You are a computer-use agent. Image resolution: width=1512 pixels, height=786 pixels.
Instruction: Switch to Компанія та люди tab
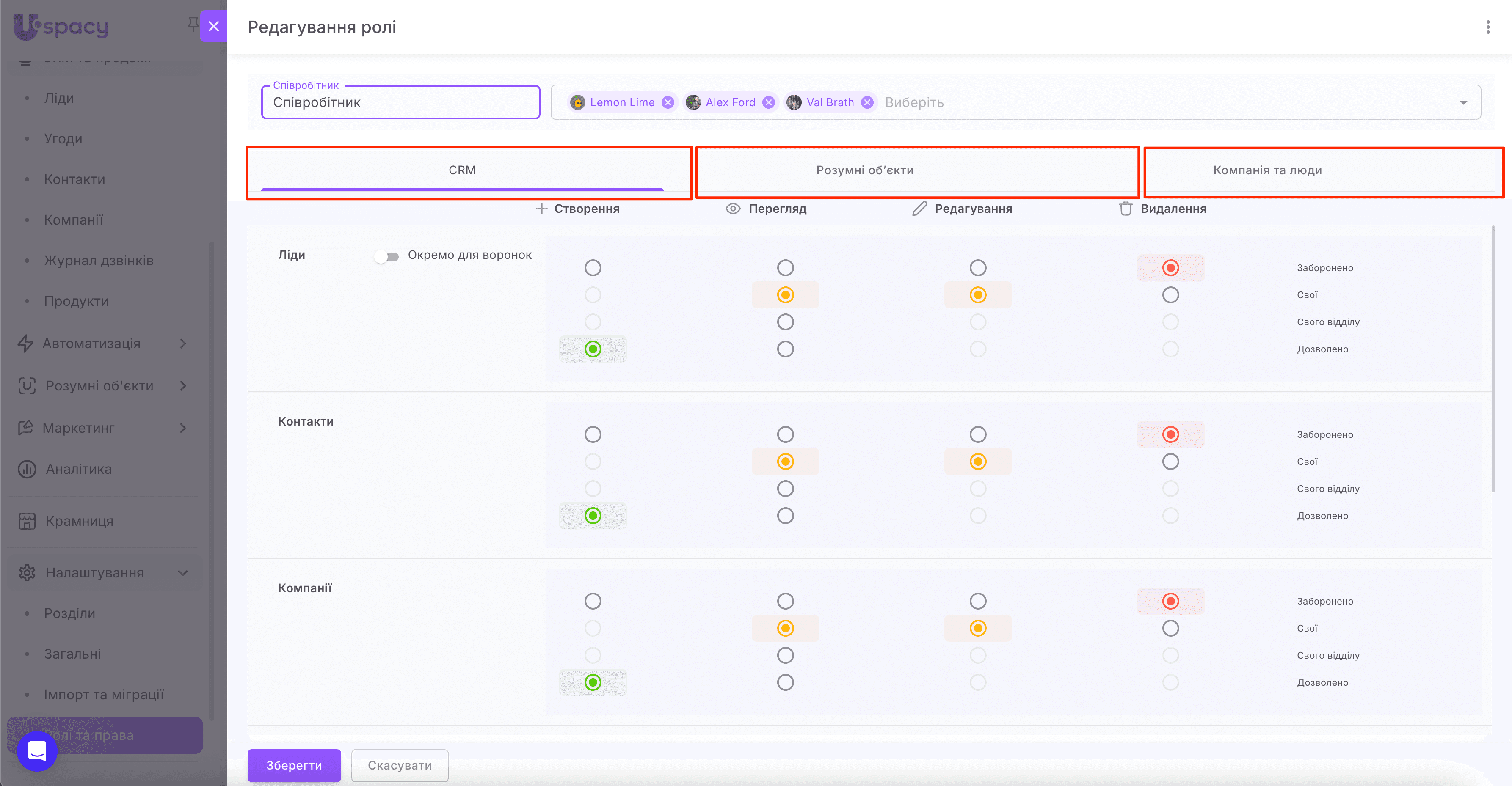tap(1267, 170)
